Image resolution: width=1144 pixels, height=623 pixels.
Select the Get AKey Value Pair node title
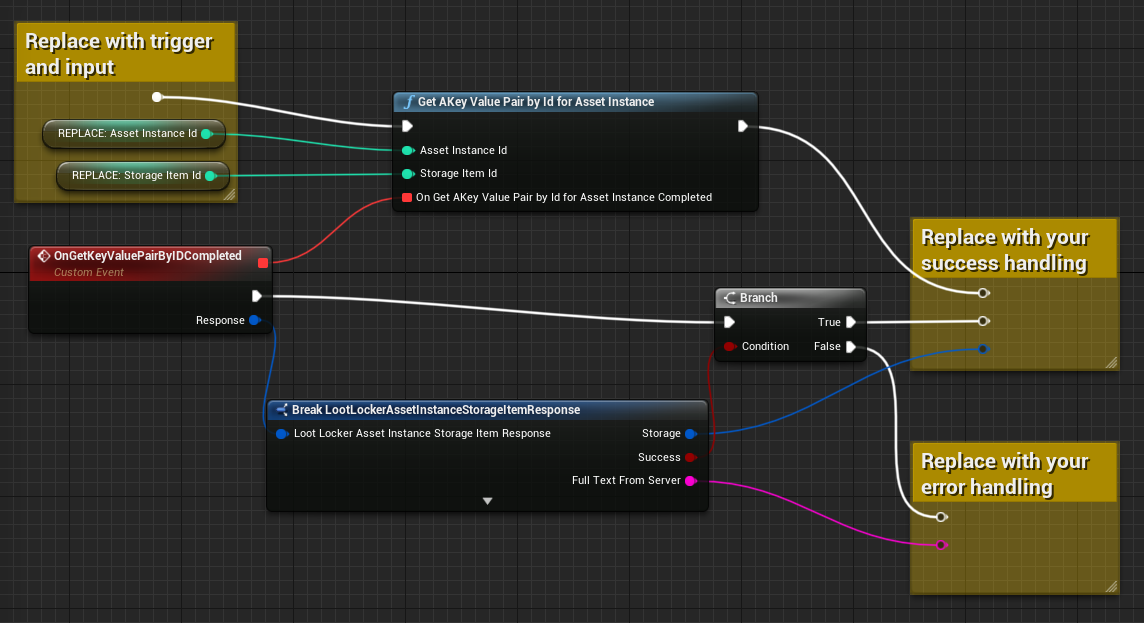[x=536, y=102]
